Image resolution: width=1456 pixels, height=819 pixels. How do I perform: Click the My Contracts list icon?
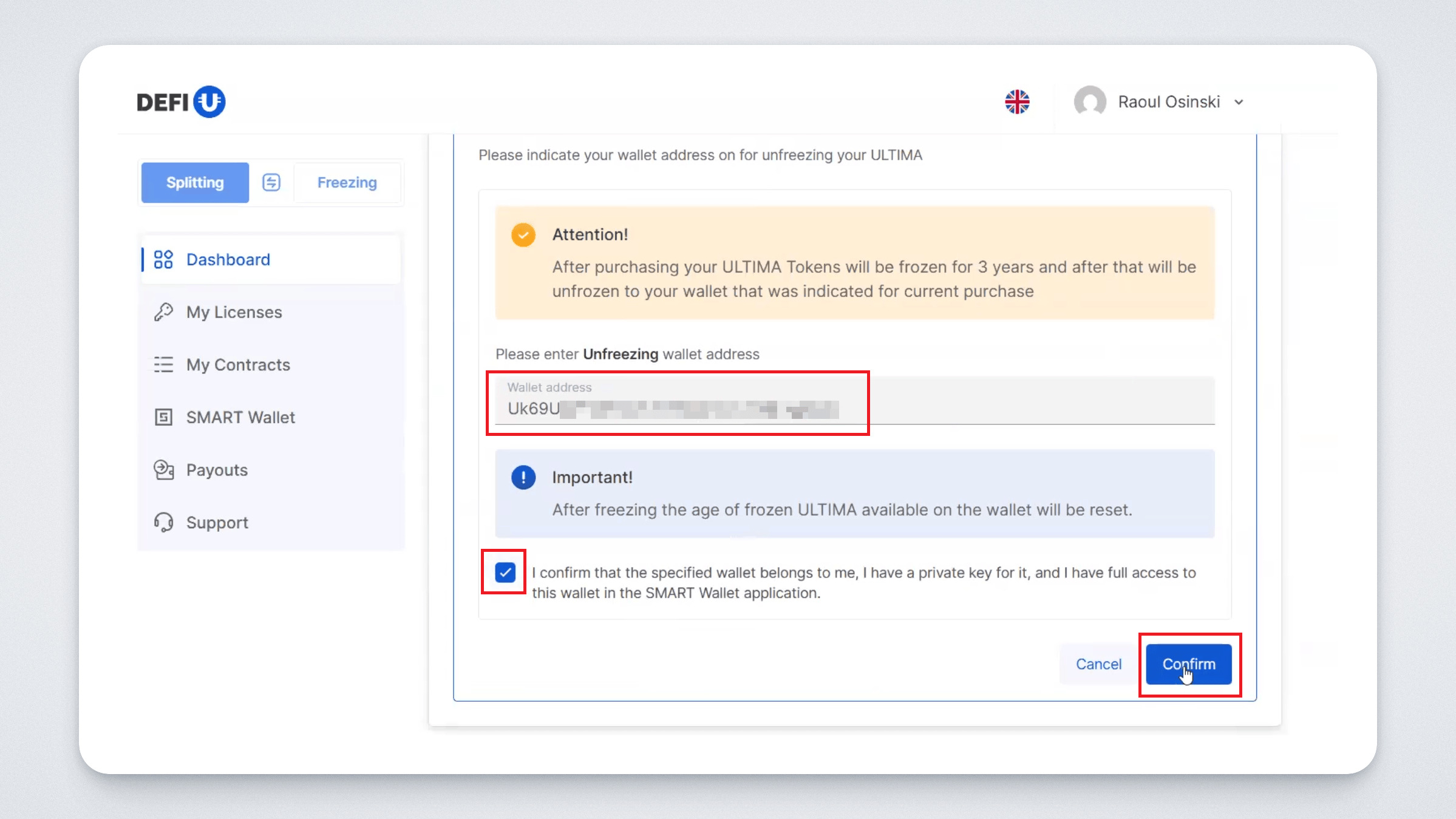point(163,365)
